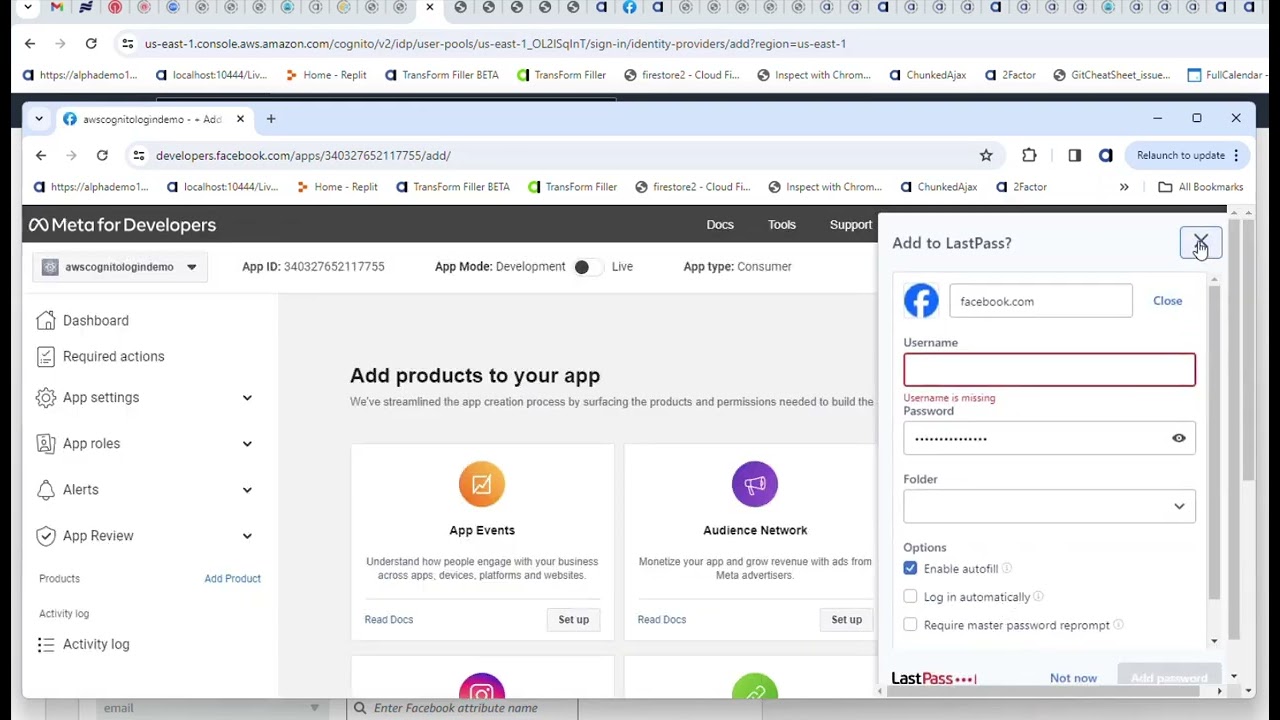The height and width of the screenshot is (720, 1280).
Task: Go back in the front browser window
Action: tap(41, 155)
